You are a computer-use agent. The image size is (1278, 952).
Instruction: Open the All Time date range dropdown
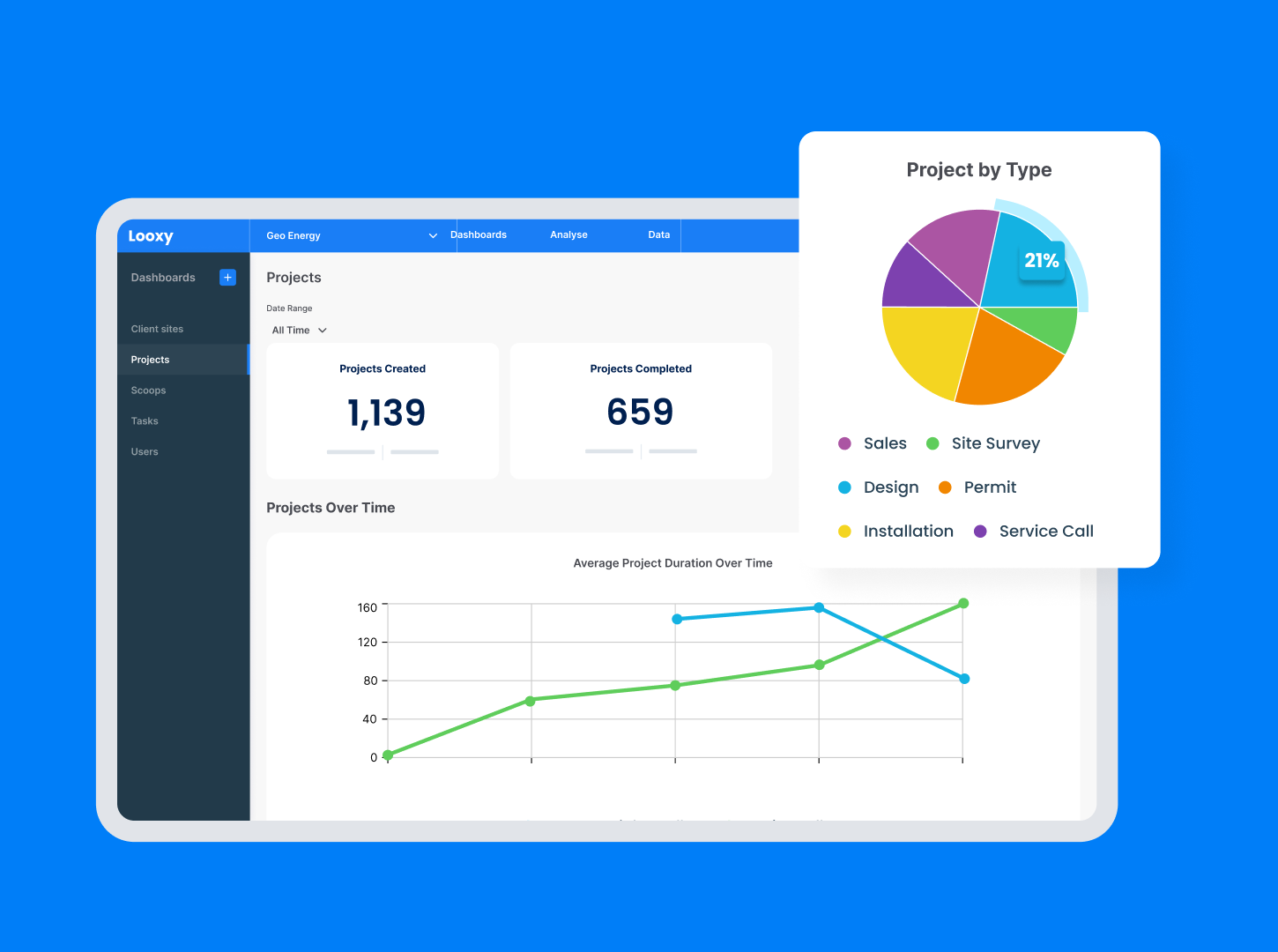298,330
